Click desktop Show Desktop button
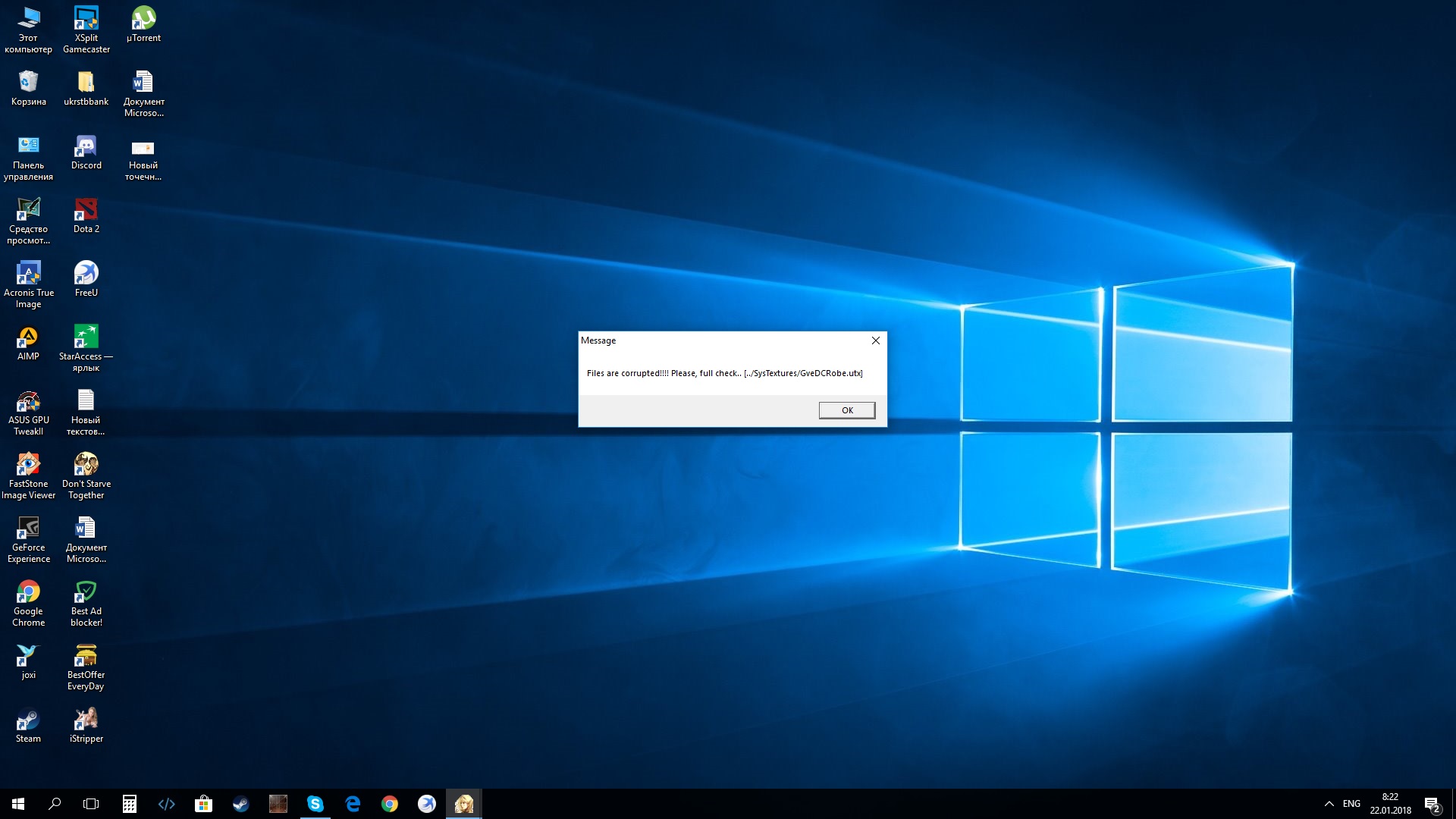Image resolution: width=1456 pixels, height=819 pixels. 1454,803
